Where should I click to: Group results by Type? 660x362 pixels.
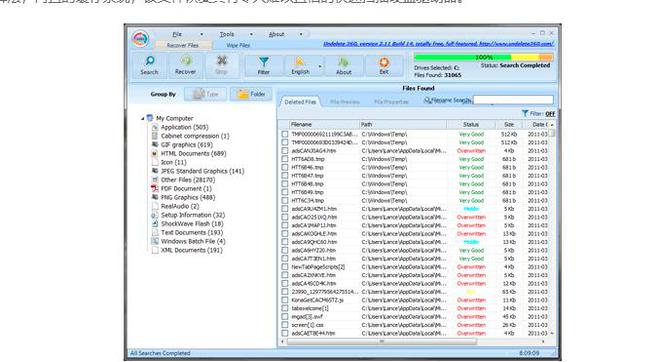(205, 94)
